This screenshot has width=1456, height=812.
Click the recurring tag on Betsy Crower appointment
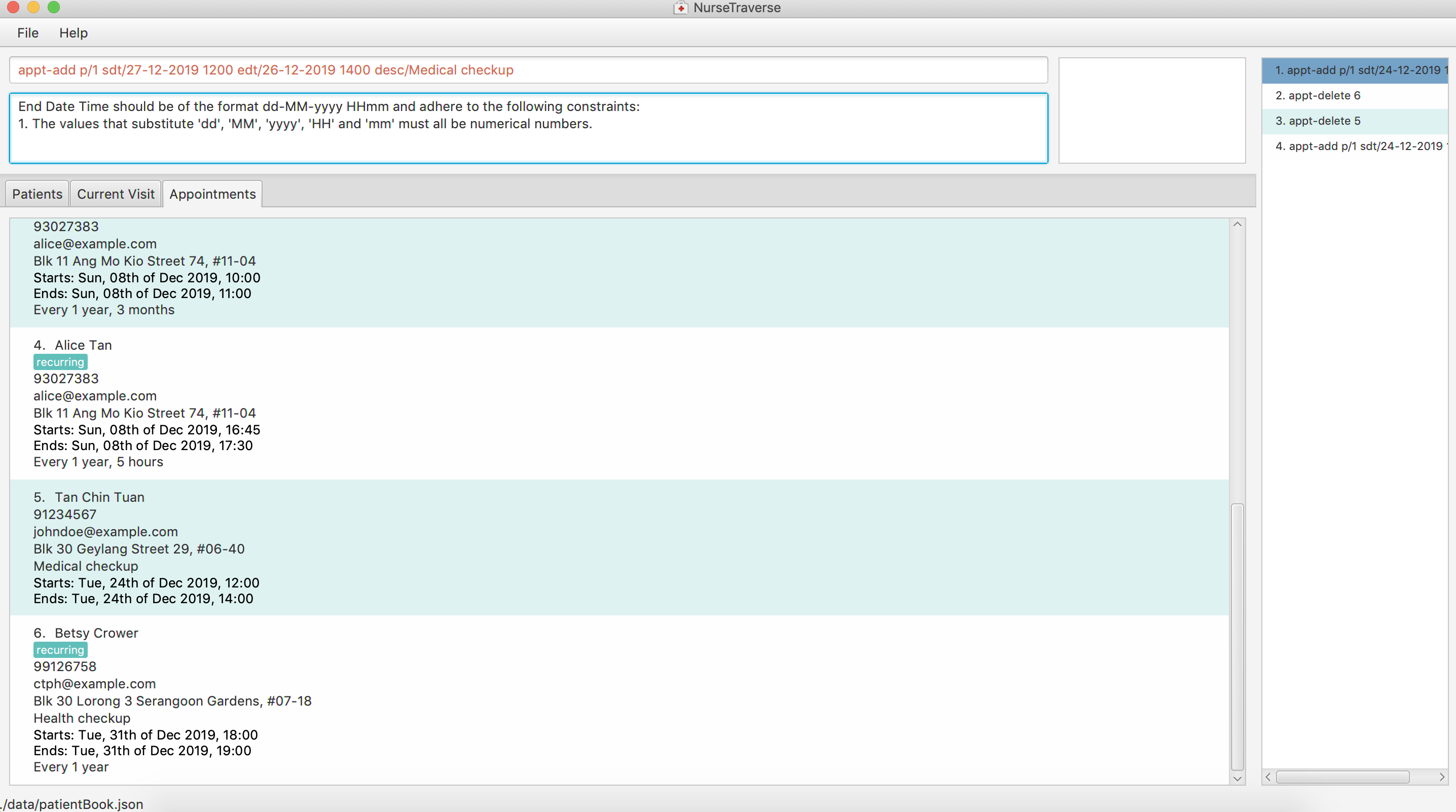tap(60, 650)
